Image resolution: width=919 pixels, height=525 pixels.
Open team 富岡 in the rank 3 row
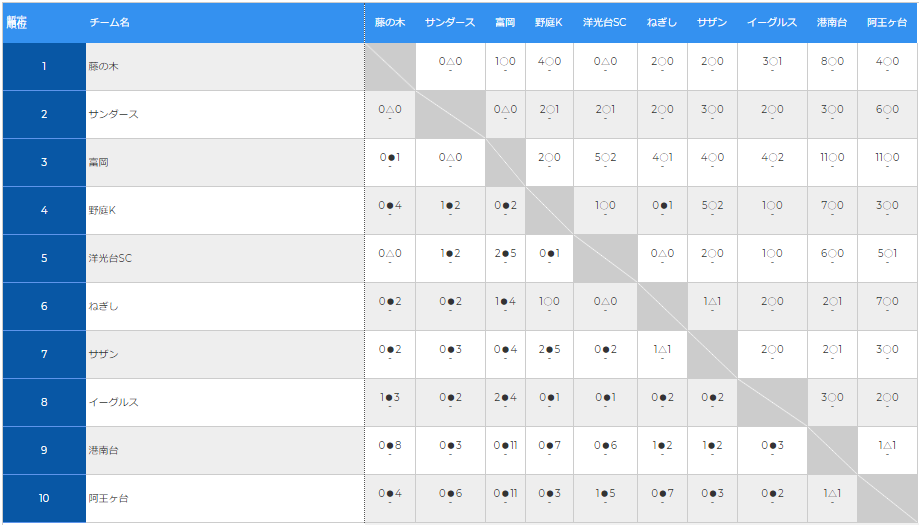[x=98, y=162]
